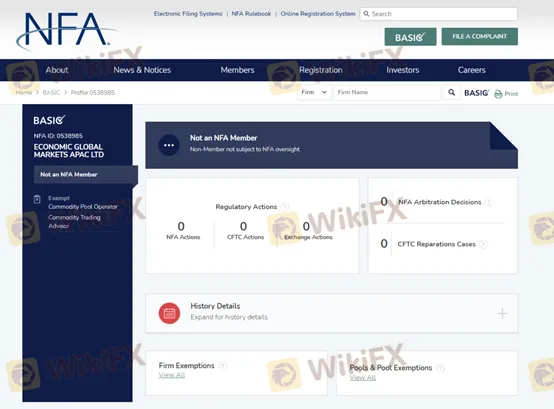The image size is (554, 409).
Task: Open the Firm search type dropdown
Action: (x=314, y=93)
